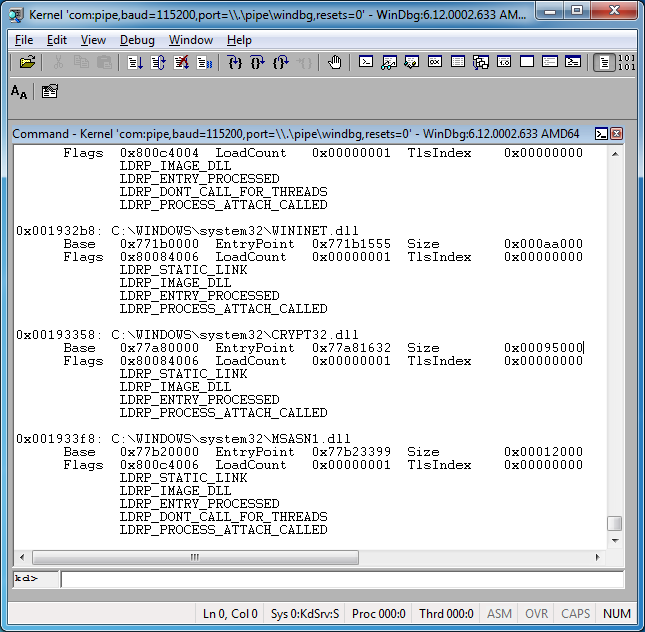Click the Step Out braces icon
This screenshot has height=632, width=645.
(281, 62)
